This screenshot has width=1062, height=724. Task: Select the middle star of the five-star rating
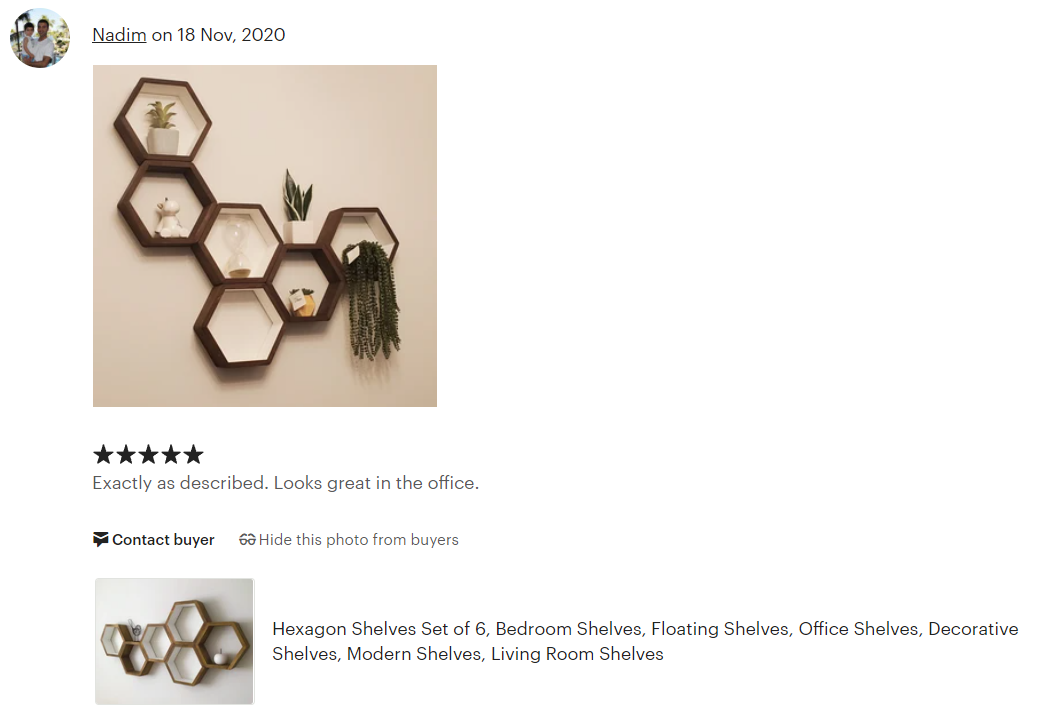click(147, 454)
